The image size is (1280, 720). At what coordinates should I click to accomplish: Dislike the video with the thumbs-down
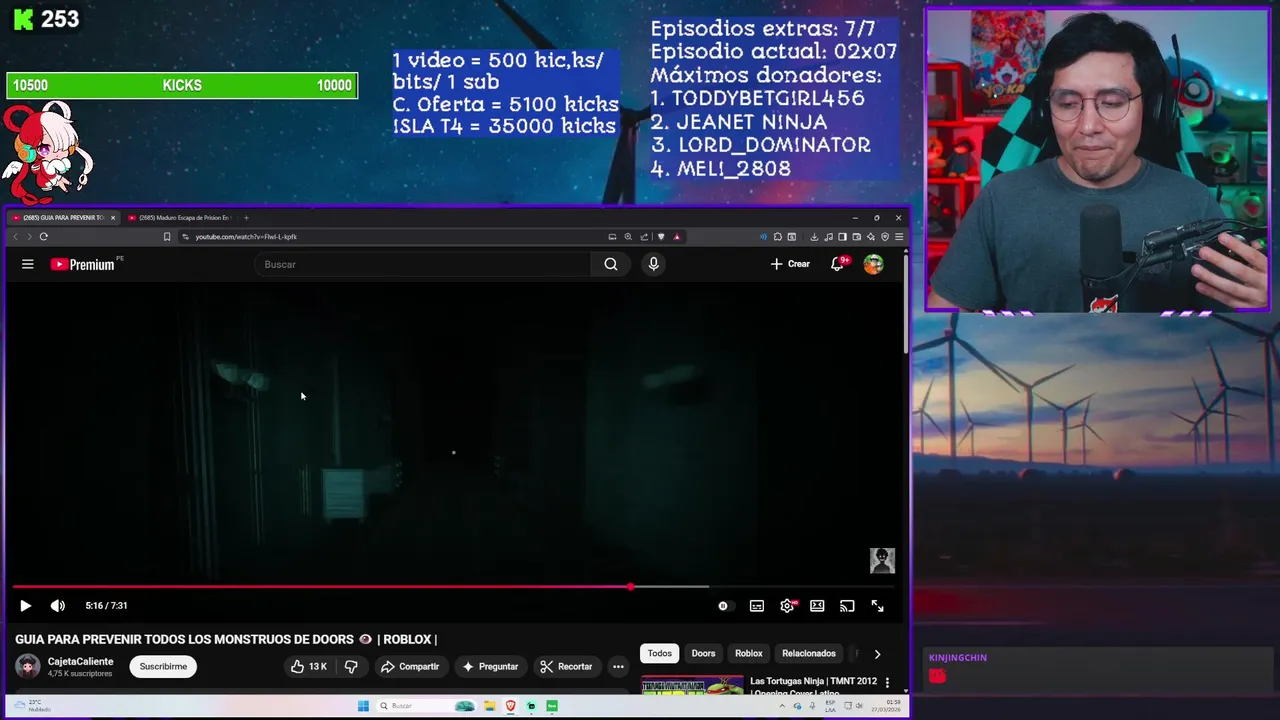[x=351, y=666]
